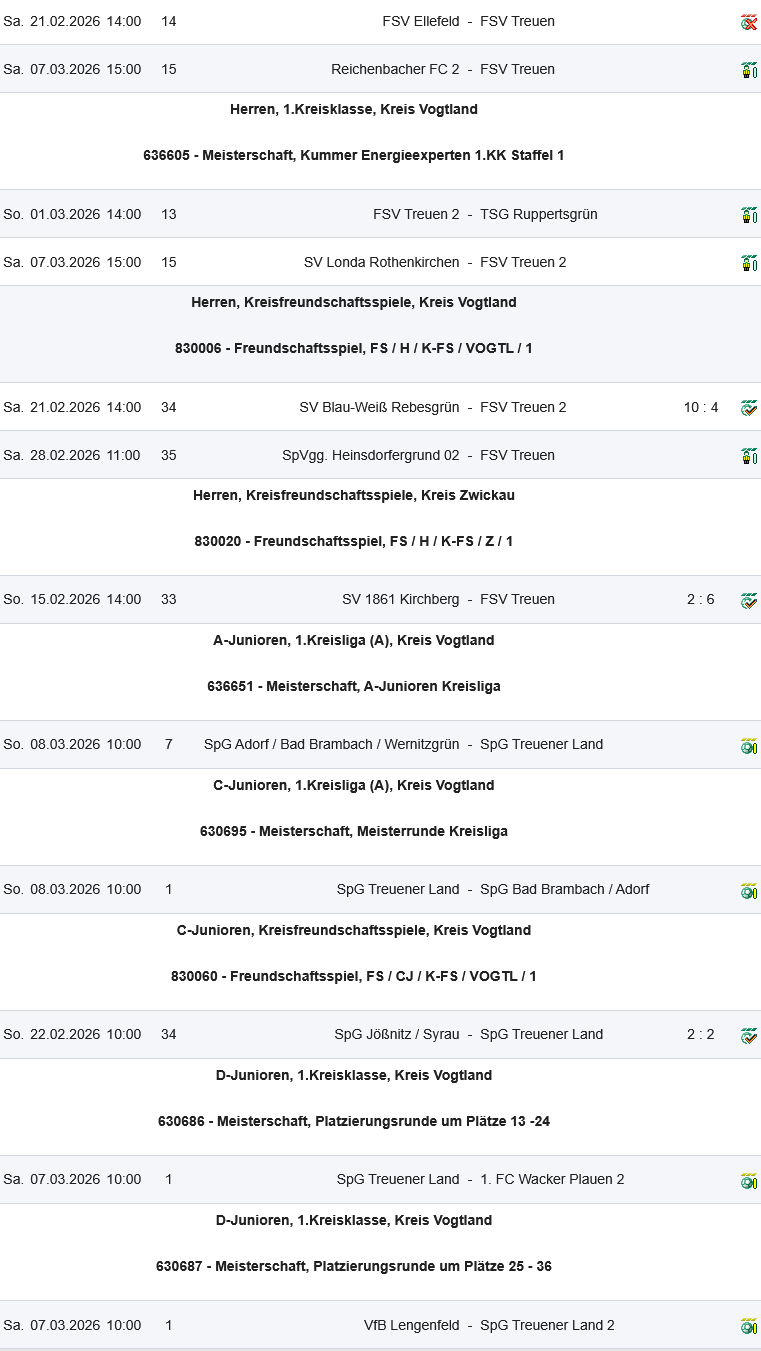Click the cancelled-match icon for FSV Ellefeld game
Viewport: 761px width, 1351px height.
748,22
